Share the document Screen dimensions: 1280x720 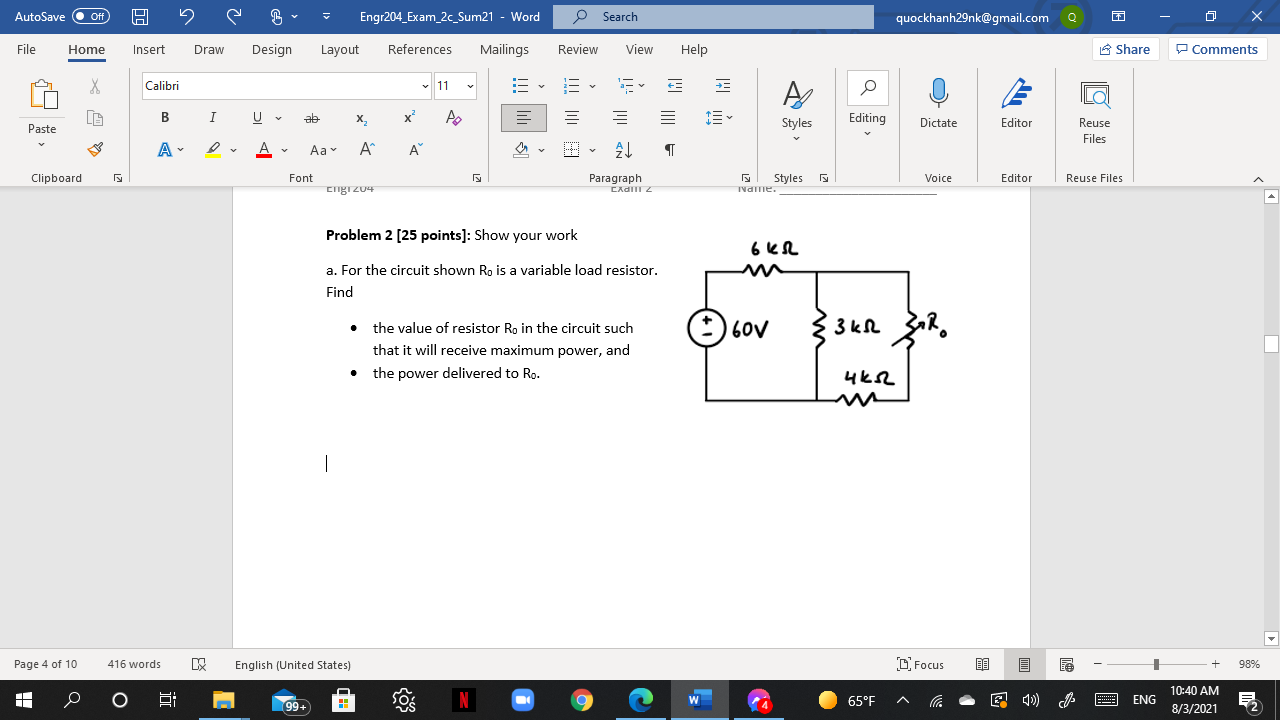(x=1124, y=48)
